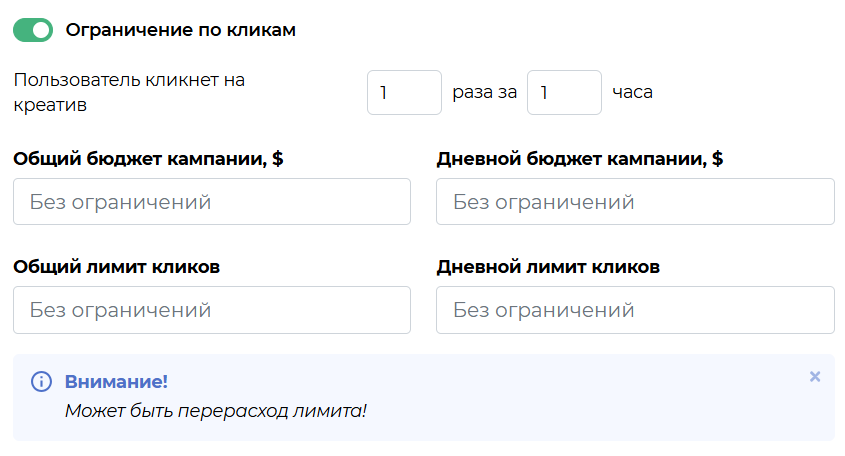The width and height of the screenshot is (845, 456).
Task: Click the Пользователь кликнет на креатив text
Action: coord(129,92)
